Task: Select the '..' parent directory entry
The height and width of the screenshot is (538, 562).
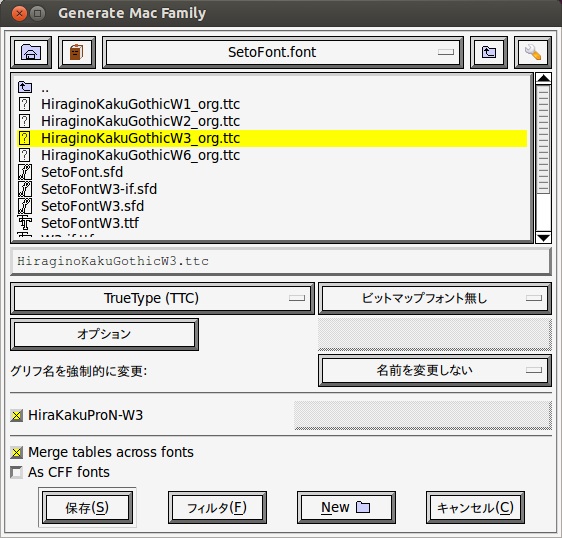Action: click(272, 87)
